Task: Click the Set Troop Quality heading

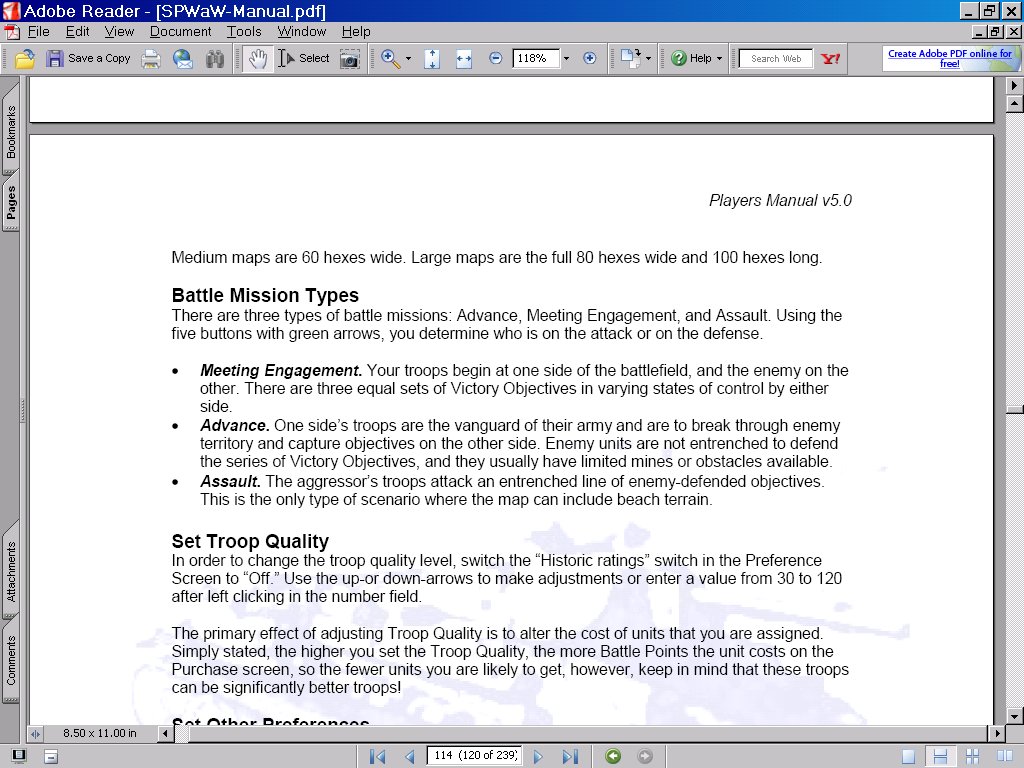Action: [250, 541]
